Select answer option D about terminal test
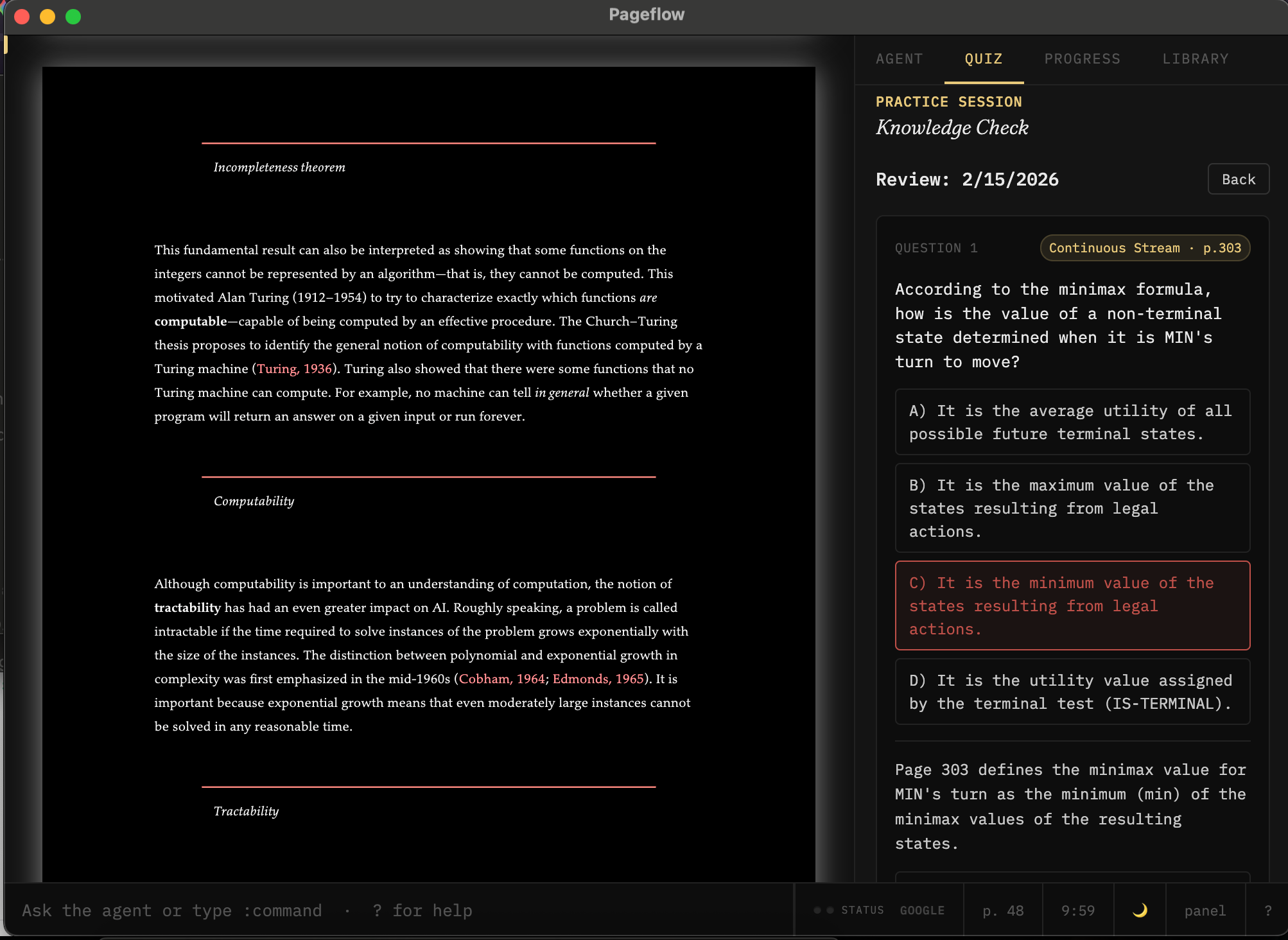This screenshot has height=940, width=1288. point(1071,692)
